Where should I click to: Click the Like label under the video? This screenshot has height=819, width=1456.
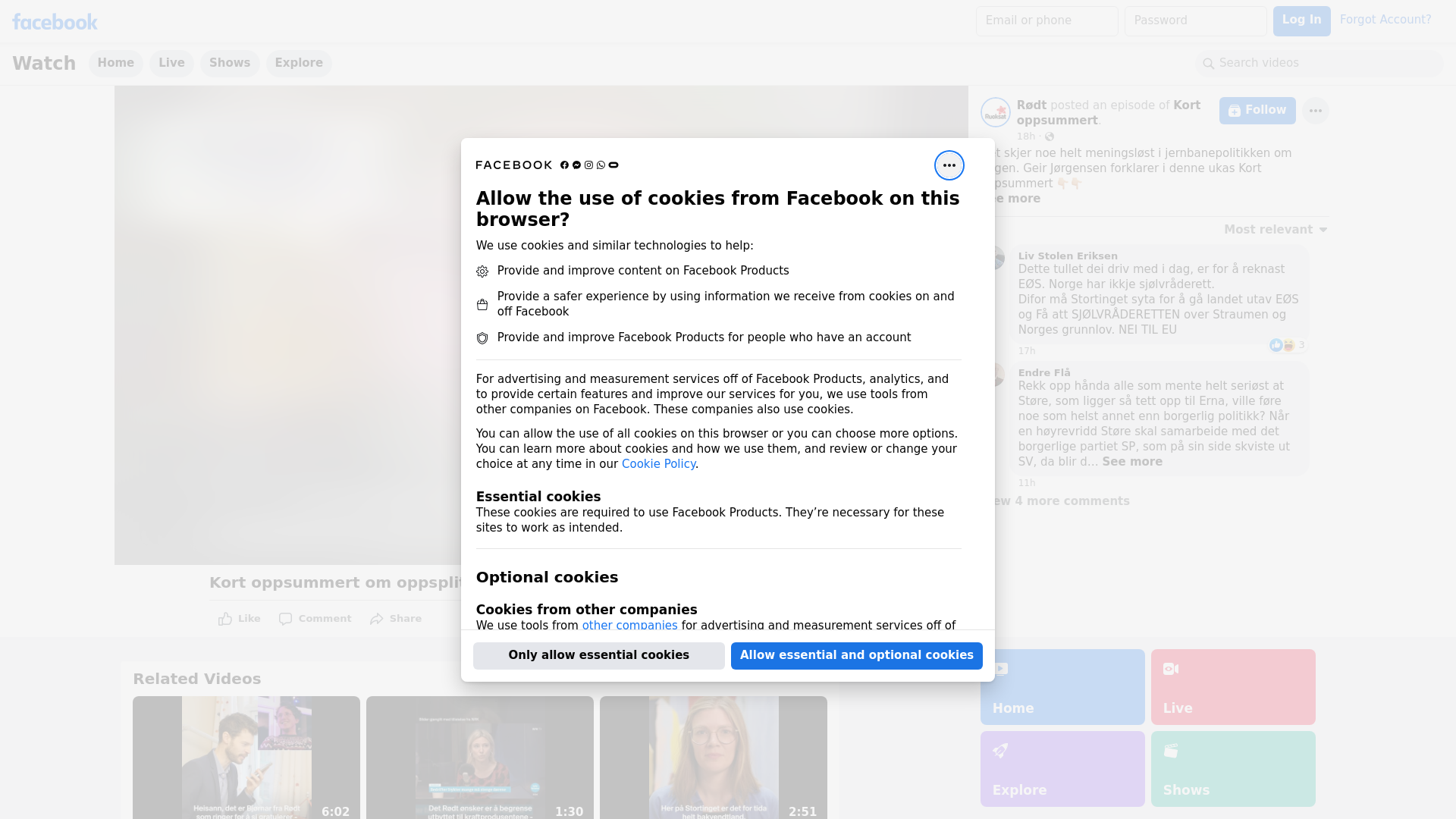click(249, 619)
